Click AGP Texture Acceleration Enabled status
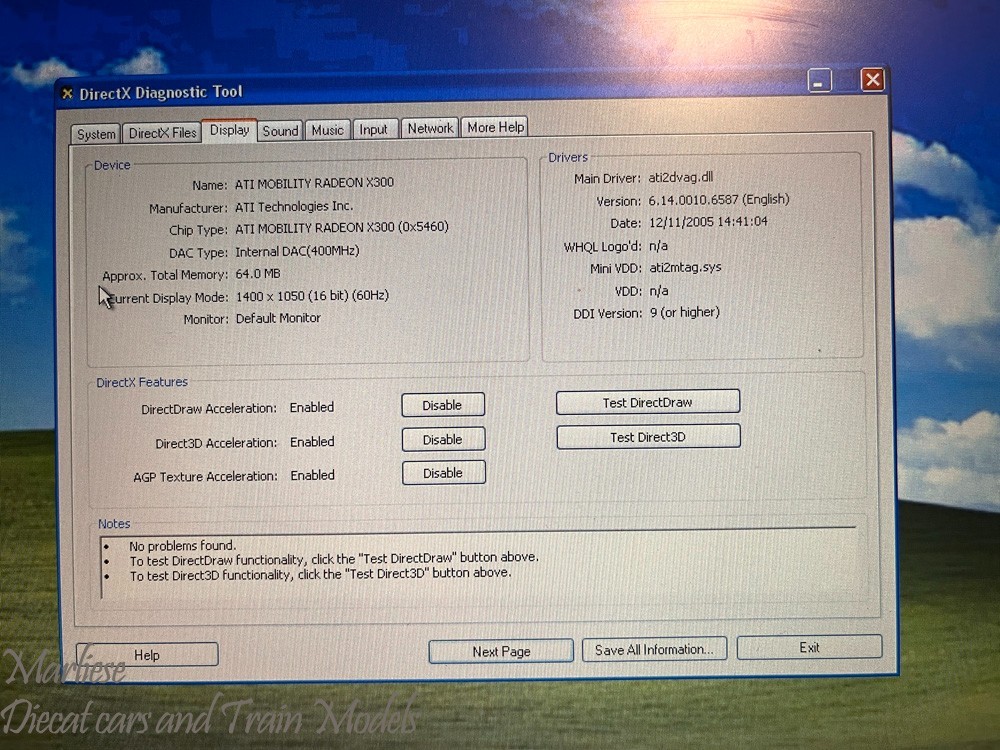The image size is (1000, 750). tap(312, 476)
